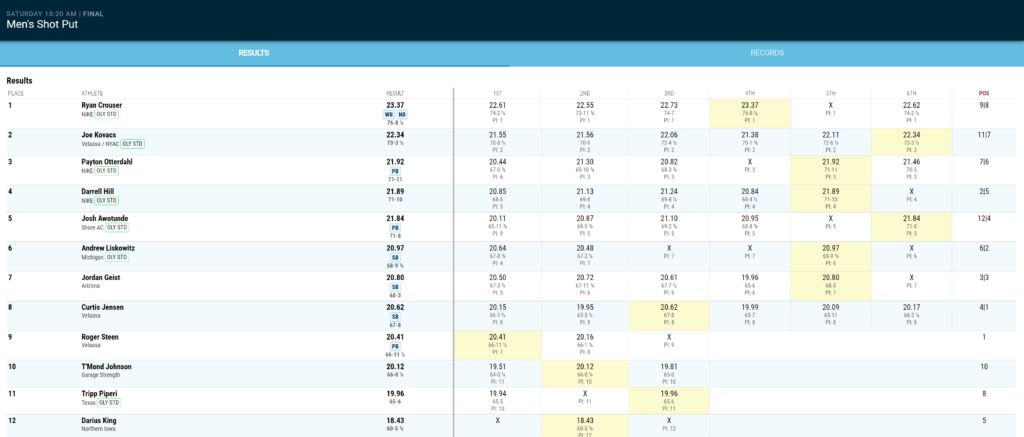Image resolution: width=1024 pixels, height=437 pixels.
Task: Click the NR badge under Ryan Crouser's result
Action: click(402, 114)
